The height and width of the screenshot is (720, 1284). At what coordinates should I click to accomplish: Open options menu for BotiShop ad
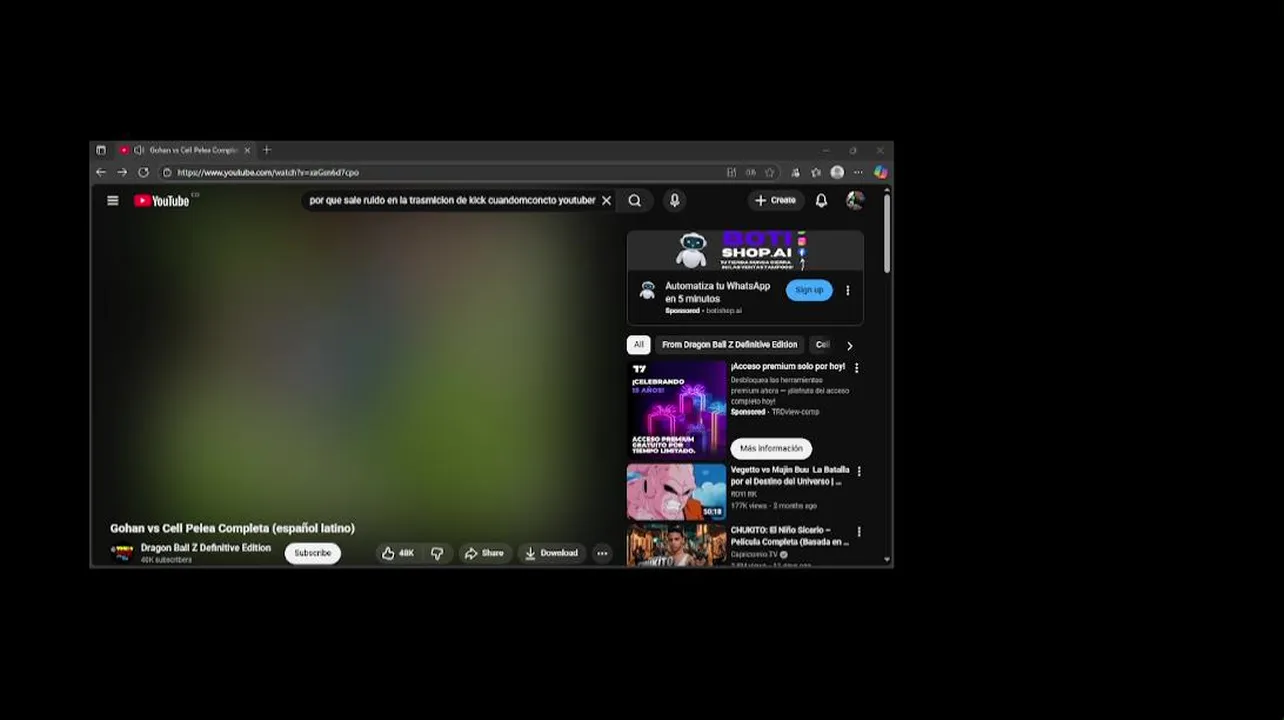[x=848, y=291]
